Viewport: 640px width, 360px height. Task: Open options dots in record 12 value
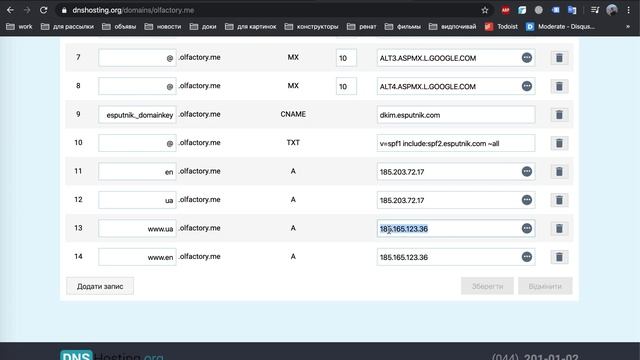527,200
